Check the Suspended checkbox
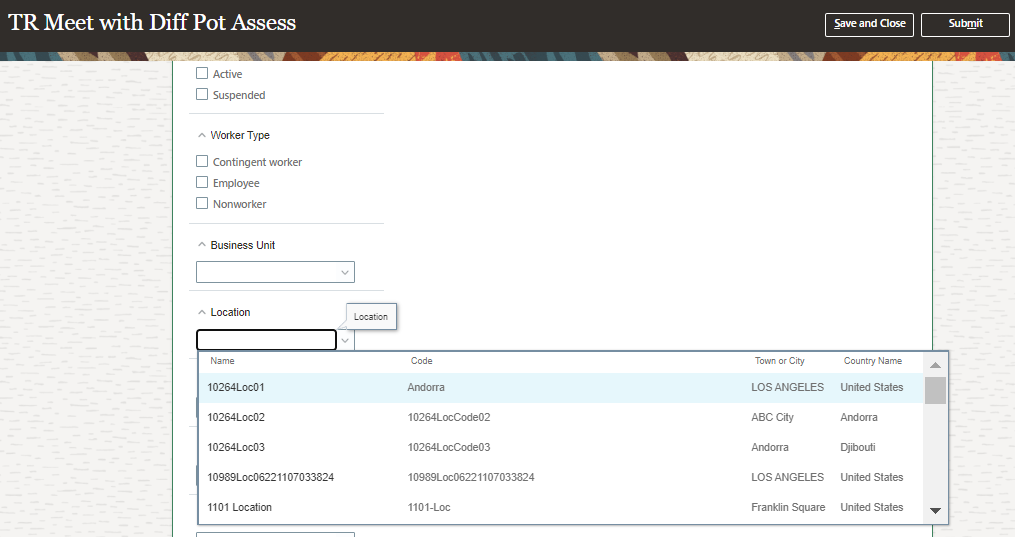The width and height of the screenshot is (1015, 537). click(202, 94)
